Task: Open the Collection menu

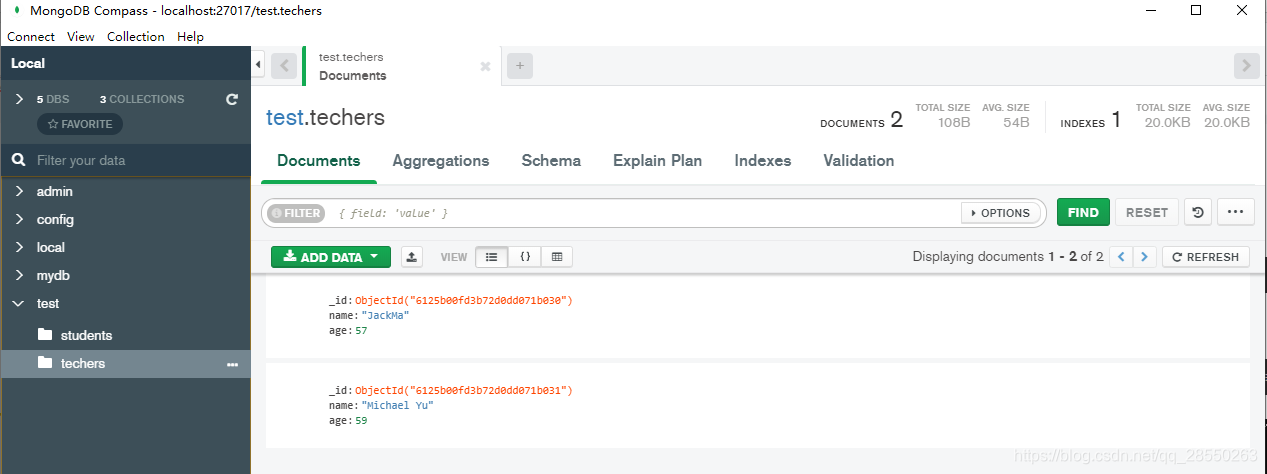Action: [x=135, y=37]
